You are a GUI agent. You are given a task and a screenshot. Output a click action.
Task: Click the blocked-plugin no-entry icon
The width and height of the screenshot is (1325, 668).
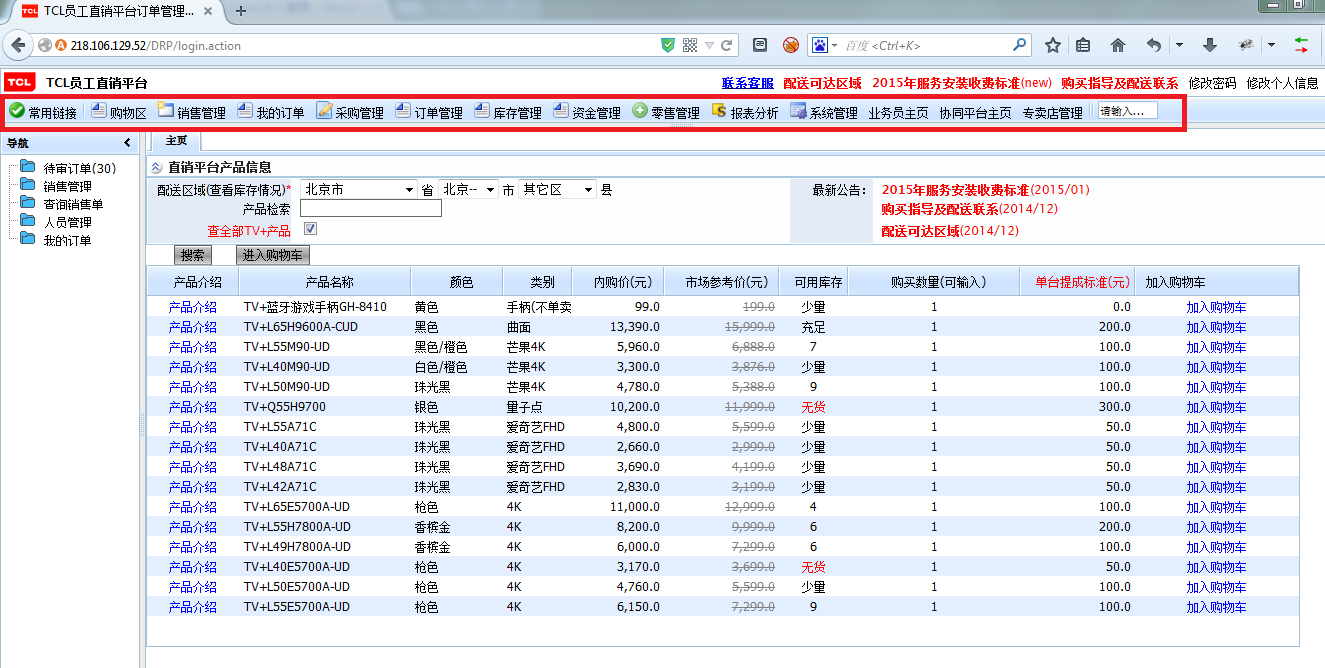(791, 45)
